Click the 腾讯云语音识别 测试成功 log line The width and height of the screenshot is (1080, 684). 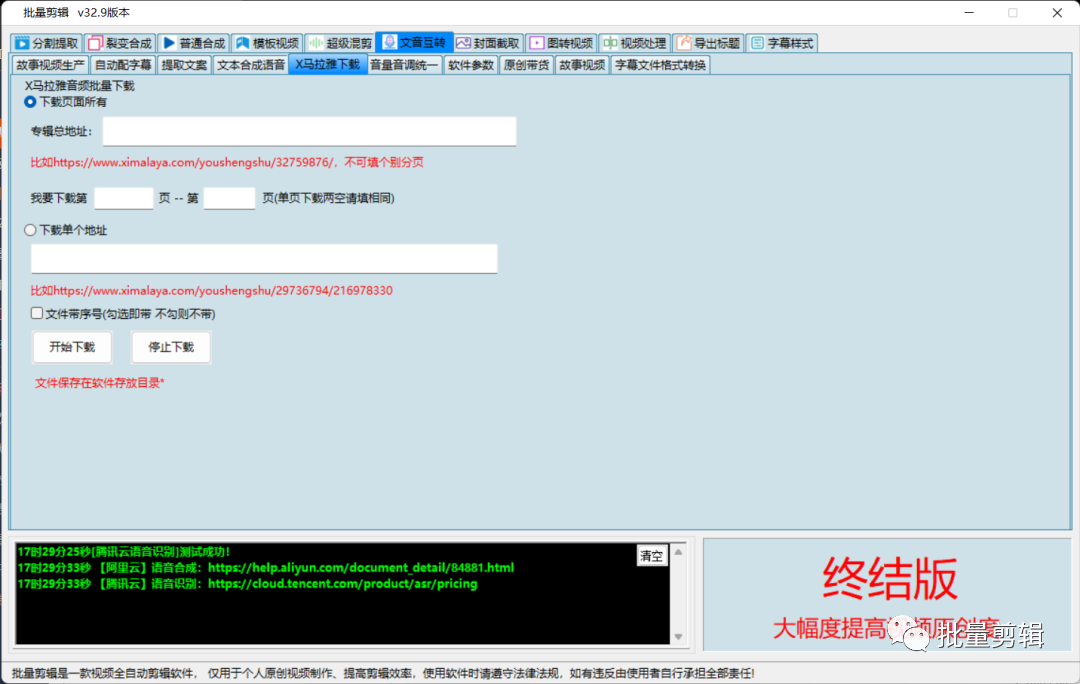[x=124, y=552]
